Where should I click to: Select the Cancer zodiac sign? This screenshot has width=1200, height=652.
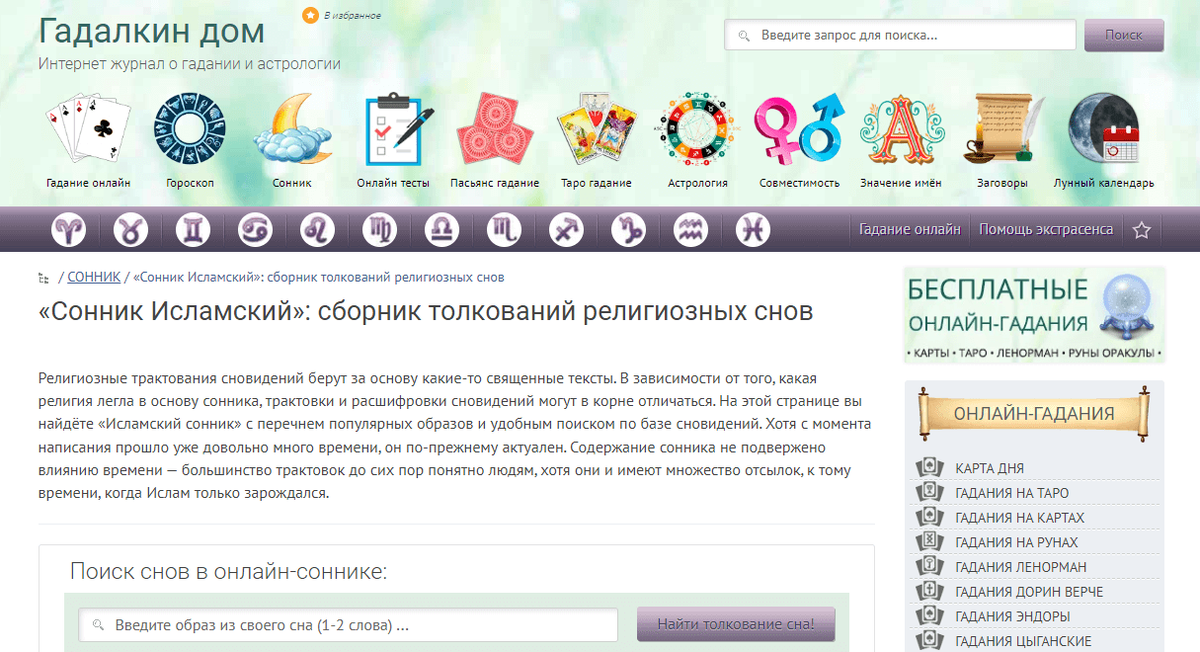click(x=255, y=230)
